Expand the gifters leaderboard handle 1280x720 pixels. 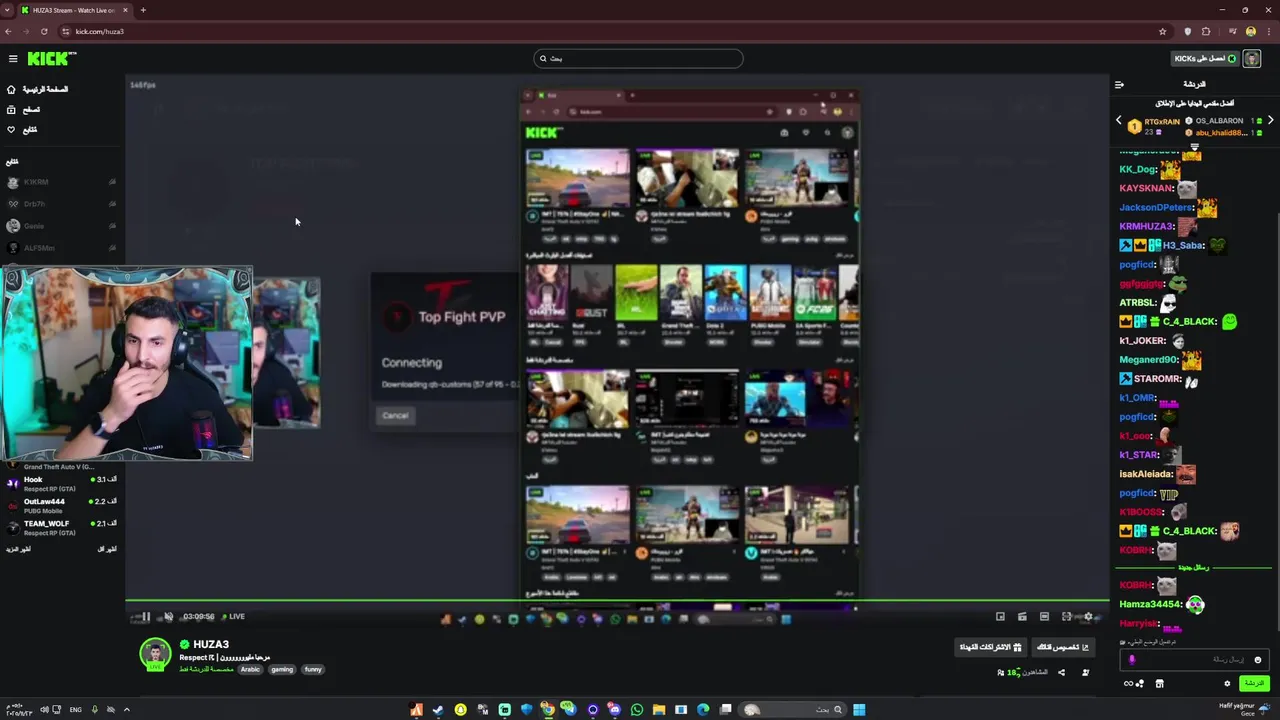(x=1194, y=145)
